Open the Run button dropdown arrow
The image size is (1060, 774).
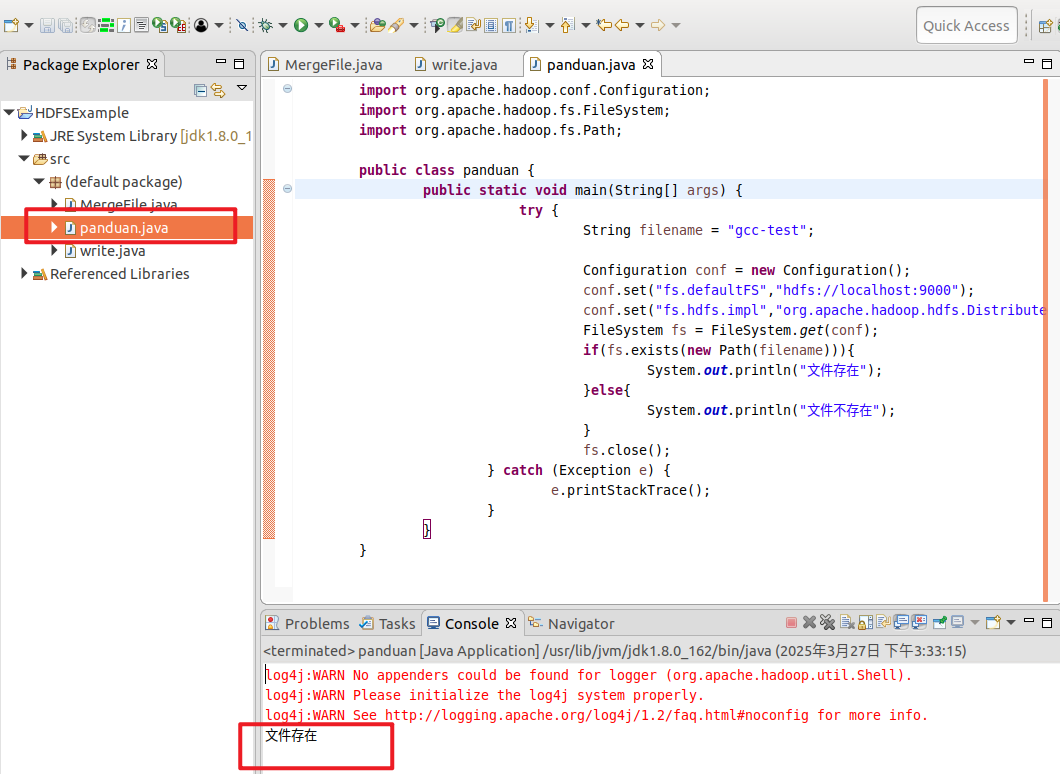(318, 25)
